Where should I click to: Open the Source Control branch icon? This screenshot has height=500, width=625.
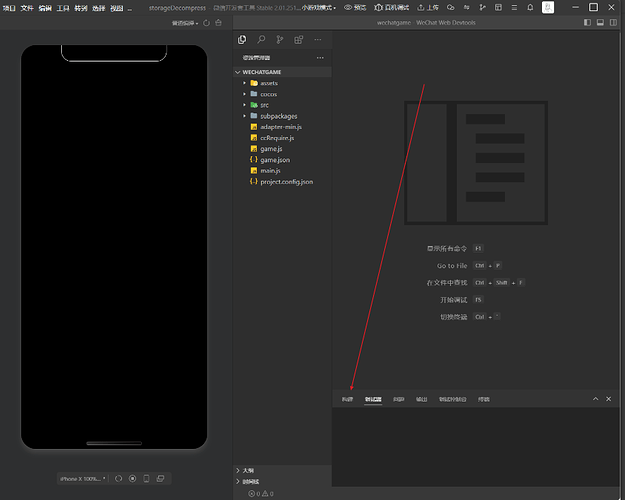(280, 39)
